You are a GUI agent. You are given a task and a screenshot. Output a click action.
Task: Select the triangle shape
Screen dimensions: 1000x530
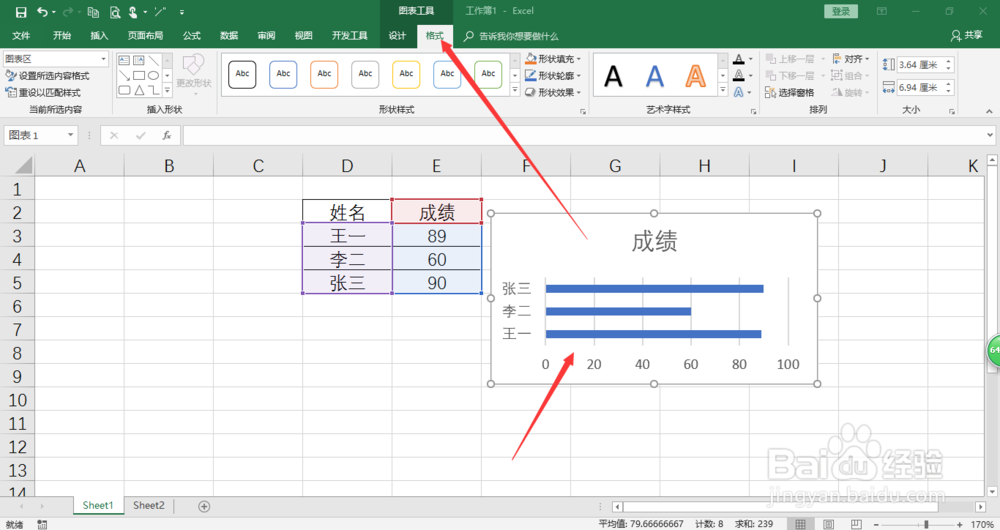tap(138, 90)
